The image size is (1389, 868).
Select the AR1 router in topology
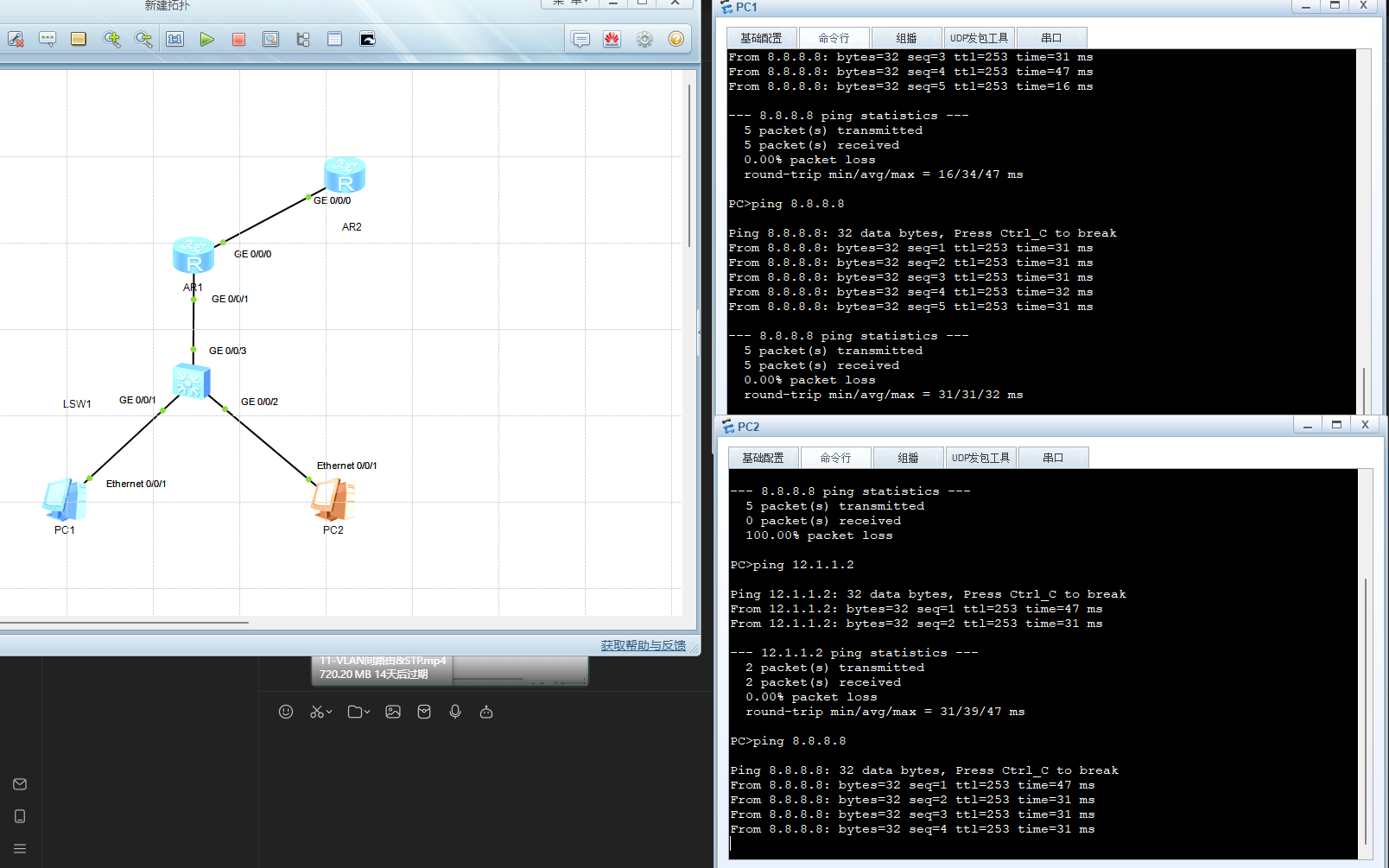pyautogui.click(x=193, y=256)
